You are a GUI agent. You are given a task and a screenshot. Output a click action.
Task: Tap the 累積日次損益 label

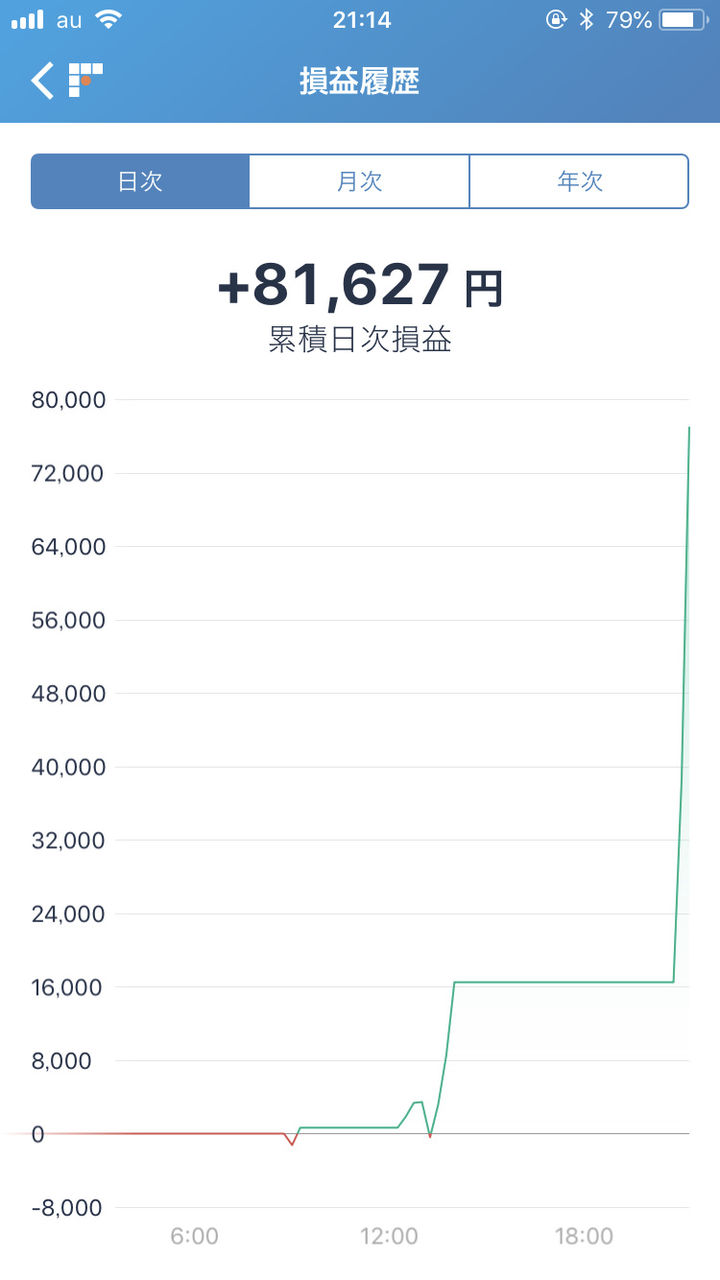coord(360,340)
